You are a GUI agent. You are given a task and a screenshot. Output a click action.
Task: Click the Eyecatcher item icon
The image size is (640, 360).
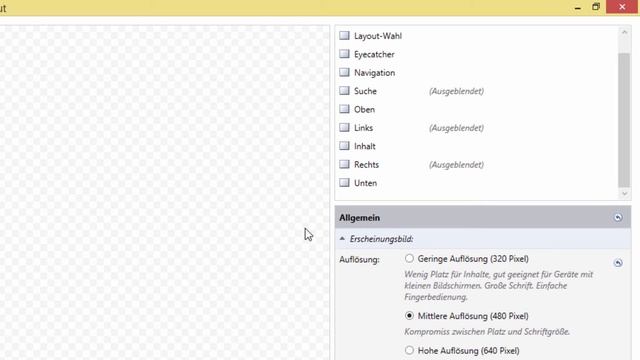pos(344,54)
